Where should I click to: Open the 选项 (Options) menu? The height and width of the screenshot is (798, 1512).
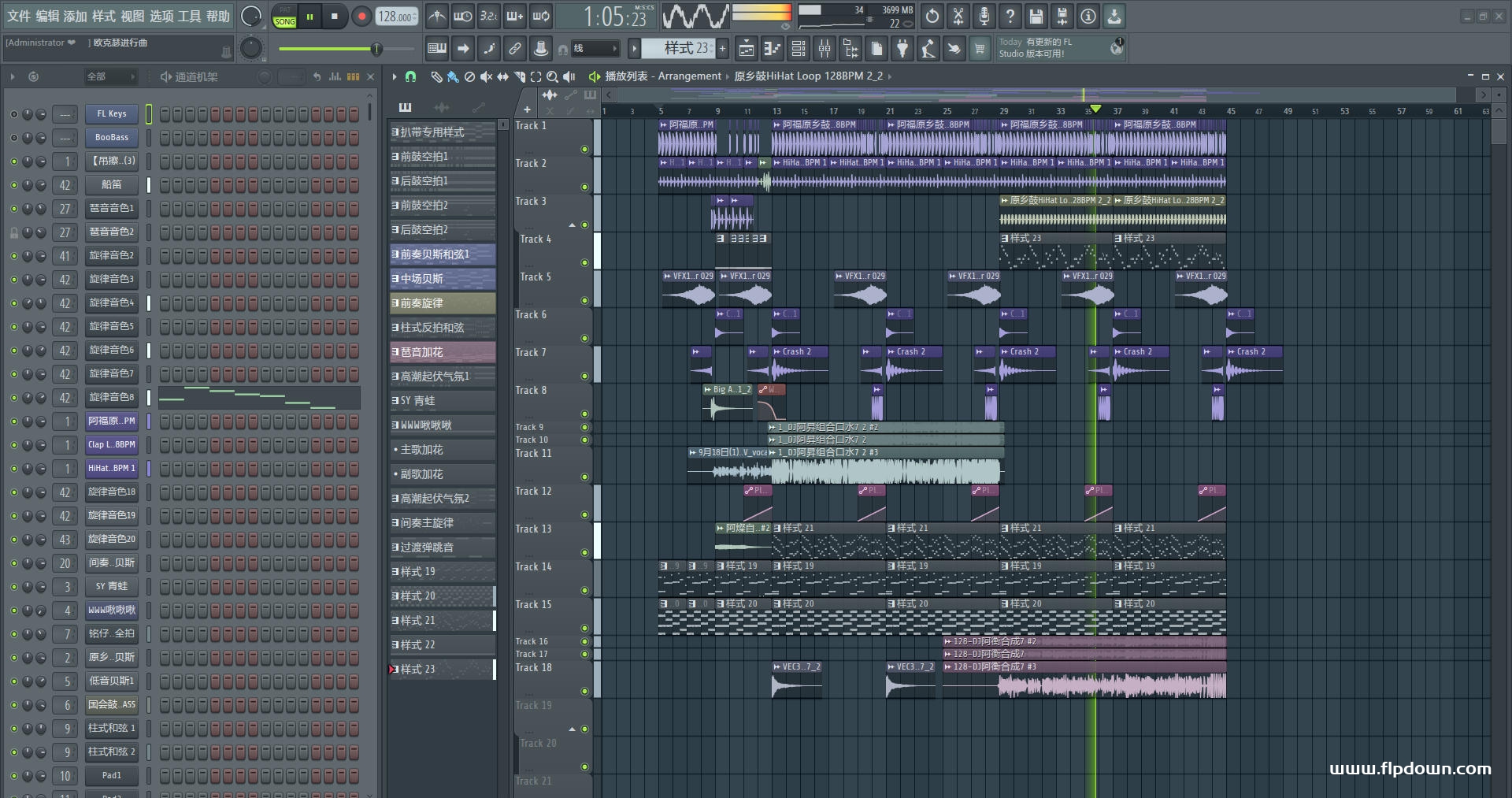[161, 16]
